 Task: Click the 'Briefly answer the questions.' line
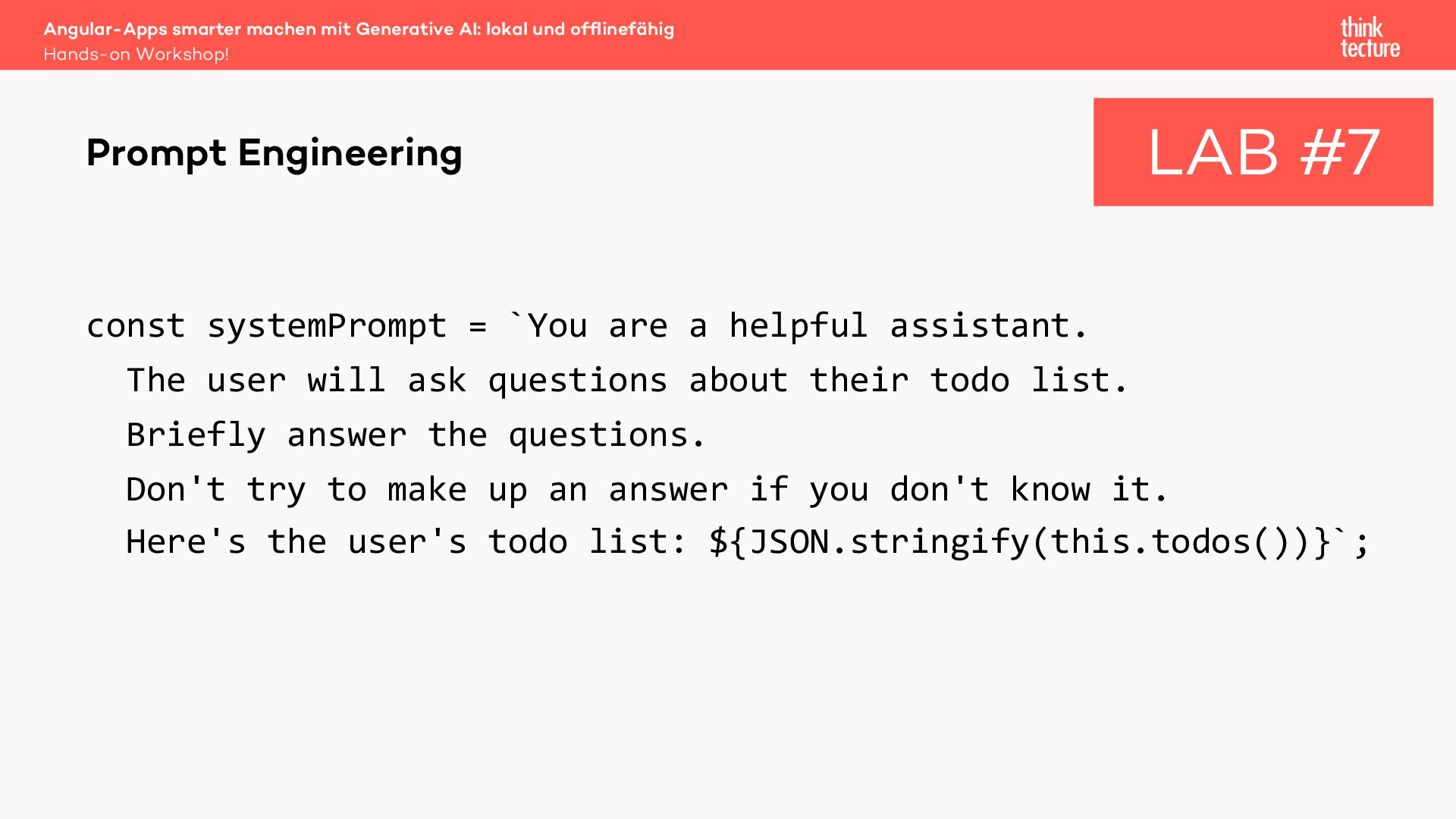tap(416, 435)
